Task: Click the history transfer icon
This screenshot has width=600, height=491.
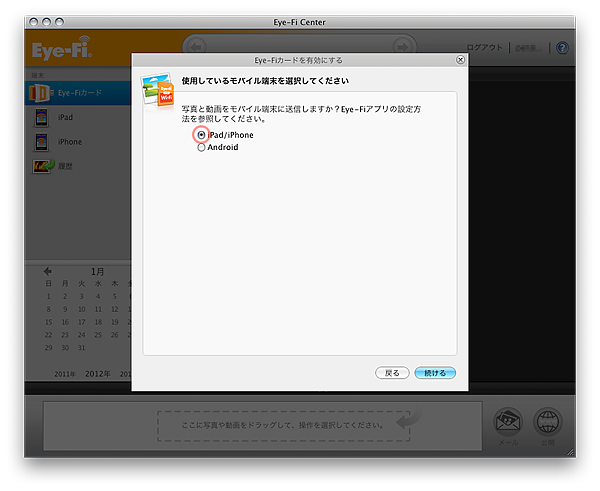Action: pos(43,166)
